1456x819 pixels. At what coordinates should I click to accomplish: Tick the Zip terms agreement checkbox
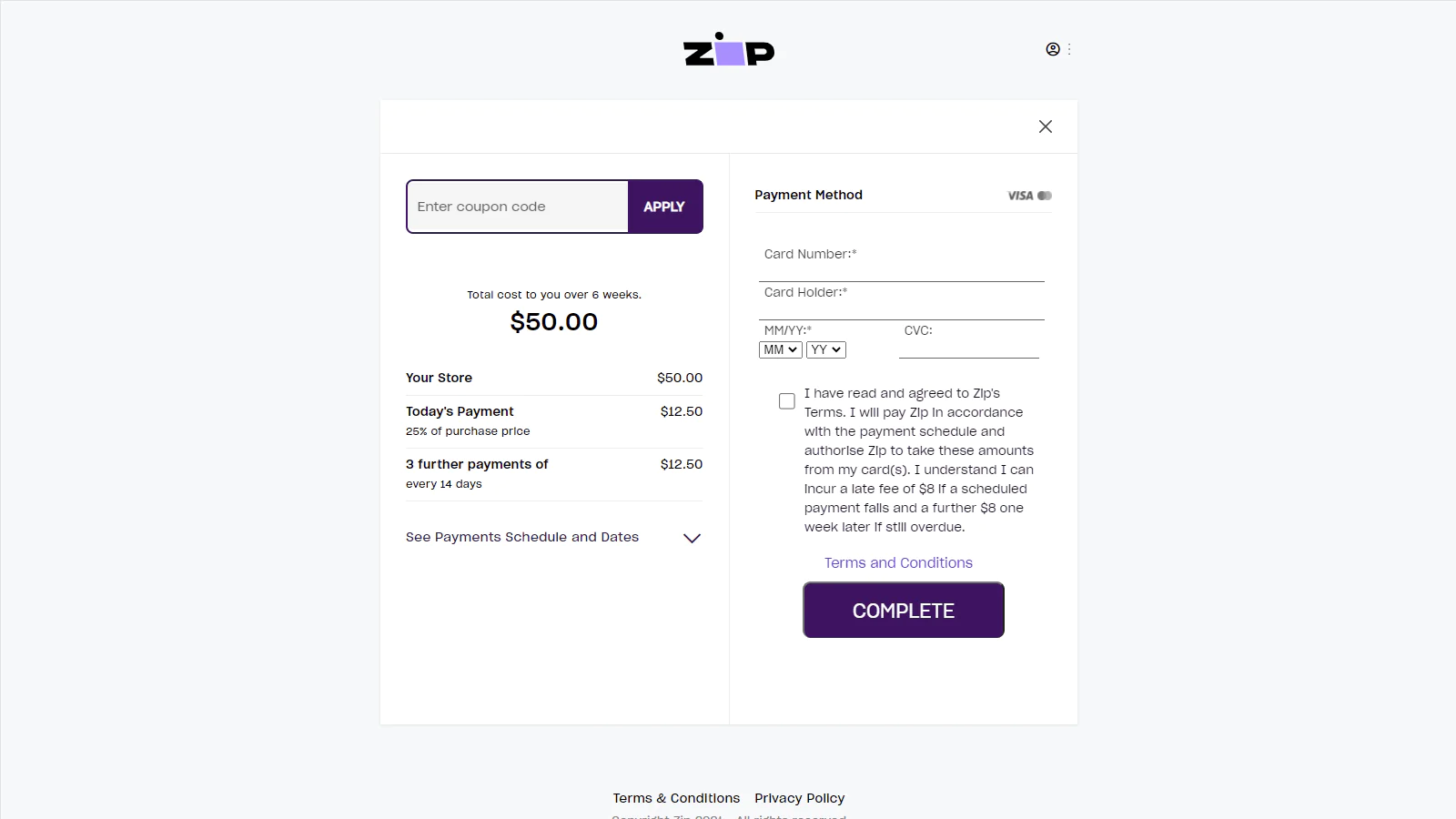pyautogui.click(x=787, y=401)
